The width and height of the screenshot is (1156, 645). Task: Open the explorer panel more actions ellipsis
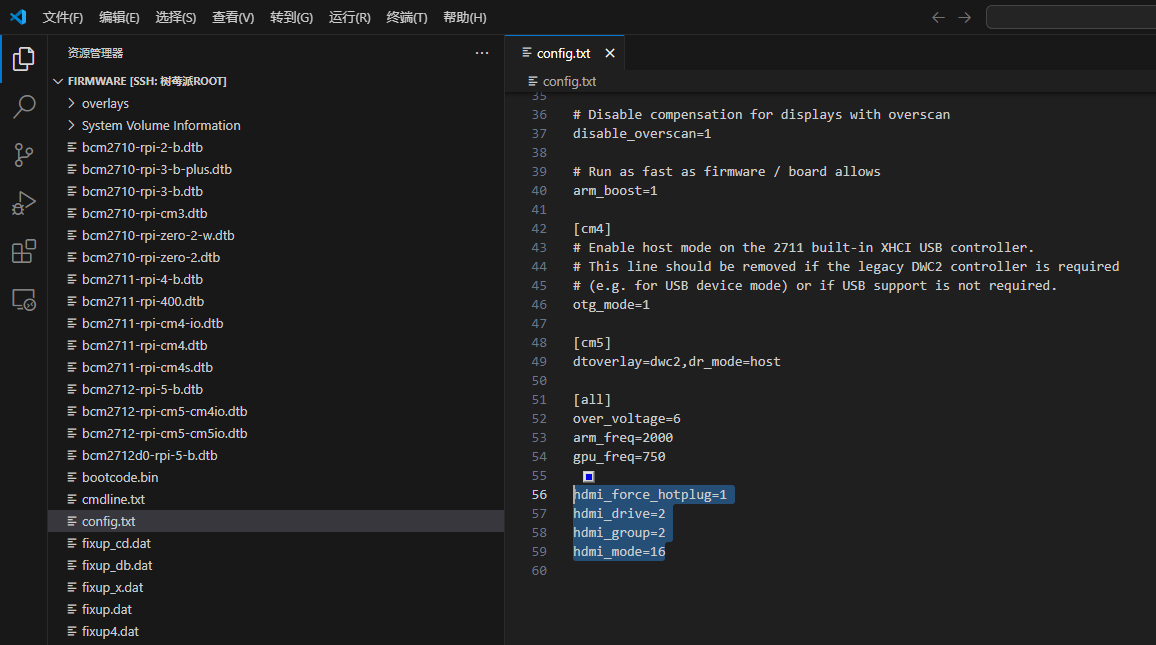(482, 53)
